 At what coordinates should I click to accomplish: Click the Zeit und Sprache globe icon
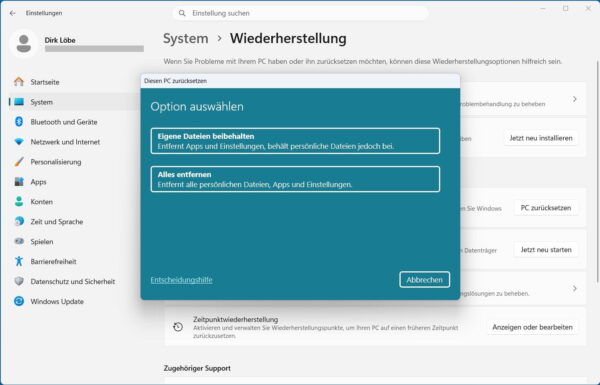pos(19,221)
